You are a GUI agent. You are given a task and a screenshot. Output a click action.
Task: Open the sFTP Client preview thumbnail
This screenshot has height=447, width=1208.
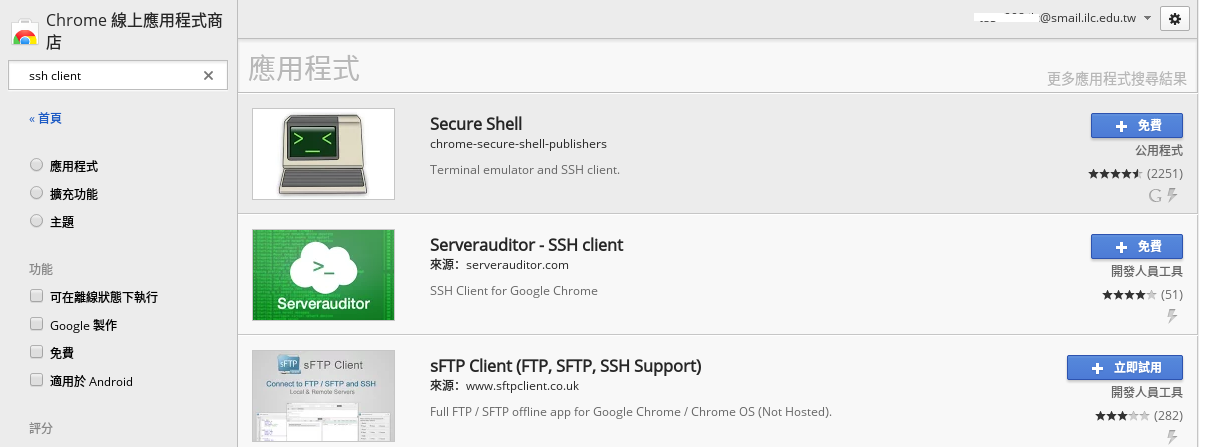(324, 396)
